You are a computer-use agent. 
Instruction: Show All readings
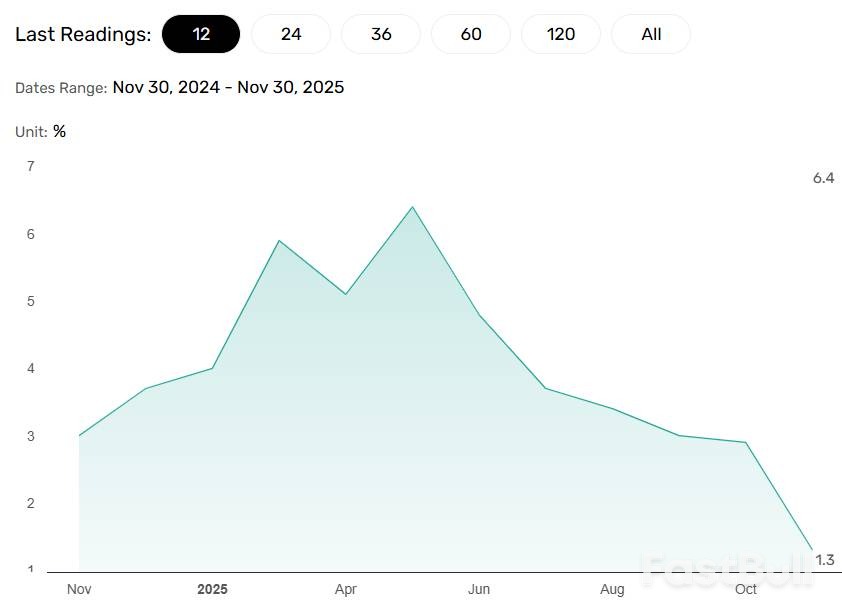(651, 34)
